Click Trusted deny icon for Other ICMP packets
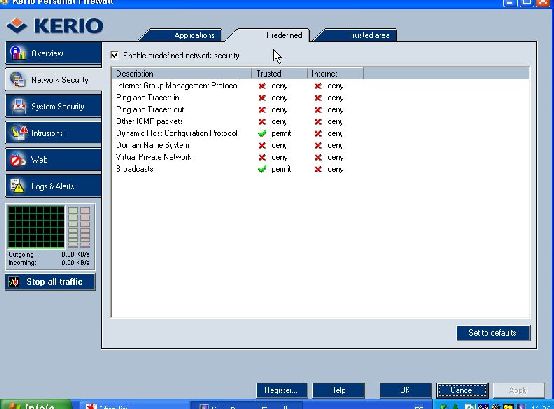Viewport: 554px width, 409px height. [262, 121]
